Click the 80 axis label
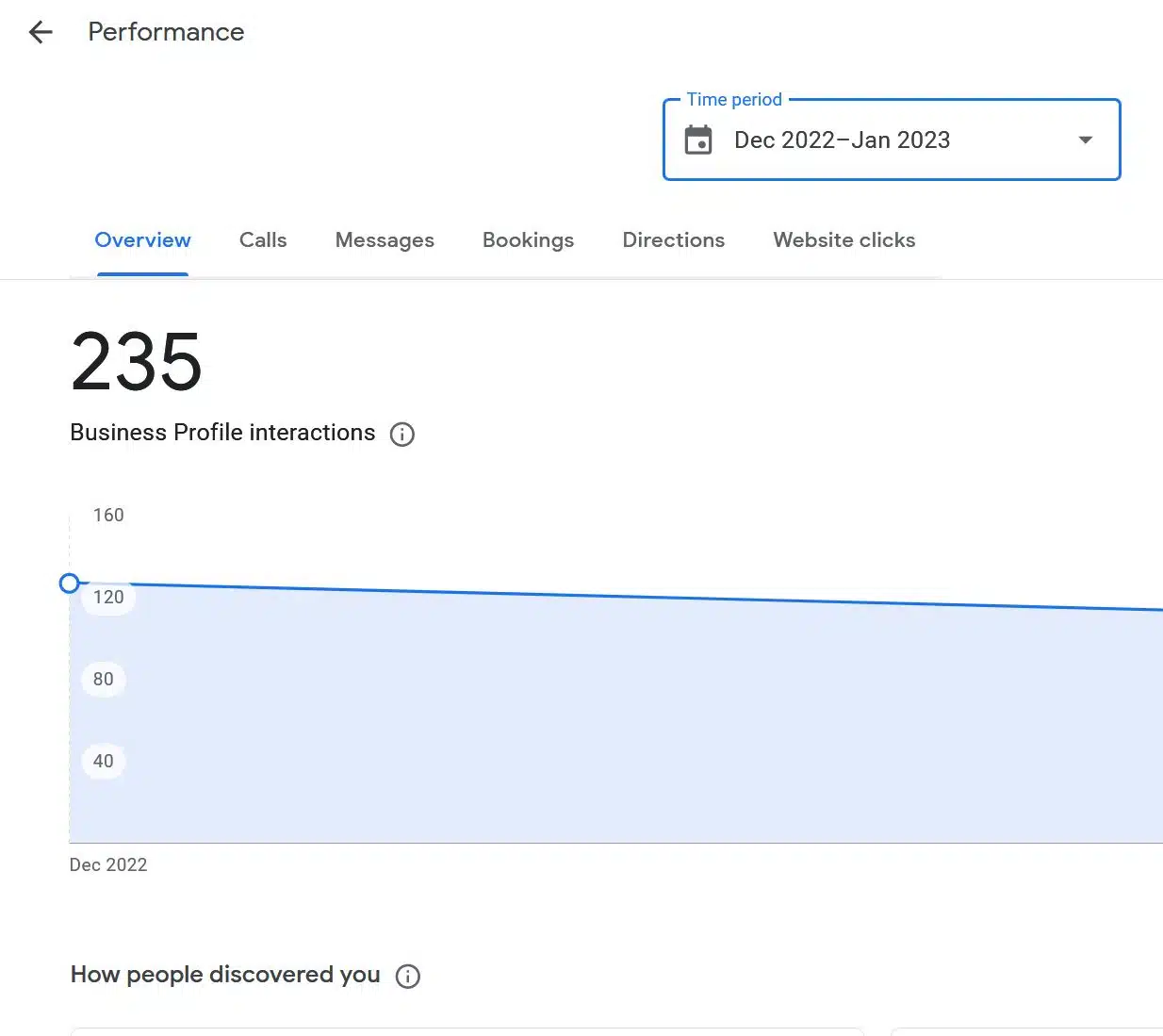This screenshot has height=1036, width=1163. pyautogui.click(x=104, y=679)
